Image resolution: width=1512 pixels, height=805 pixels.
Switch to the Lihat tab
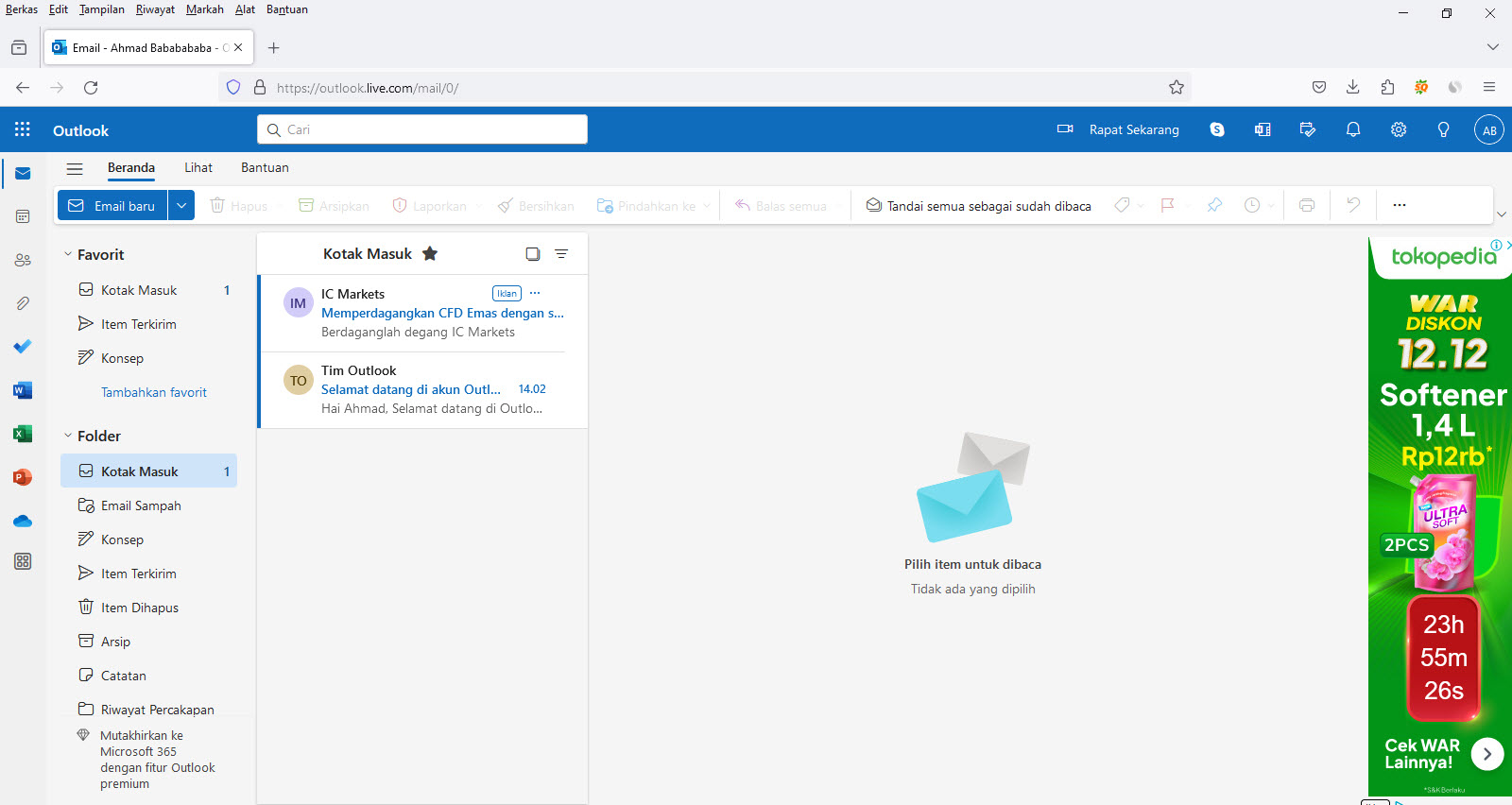pyautogui.click(x=198, y=167)
